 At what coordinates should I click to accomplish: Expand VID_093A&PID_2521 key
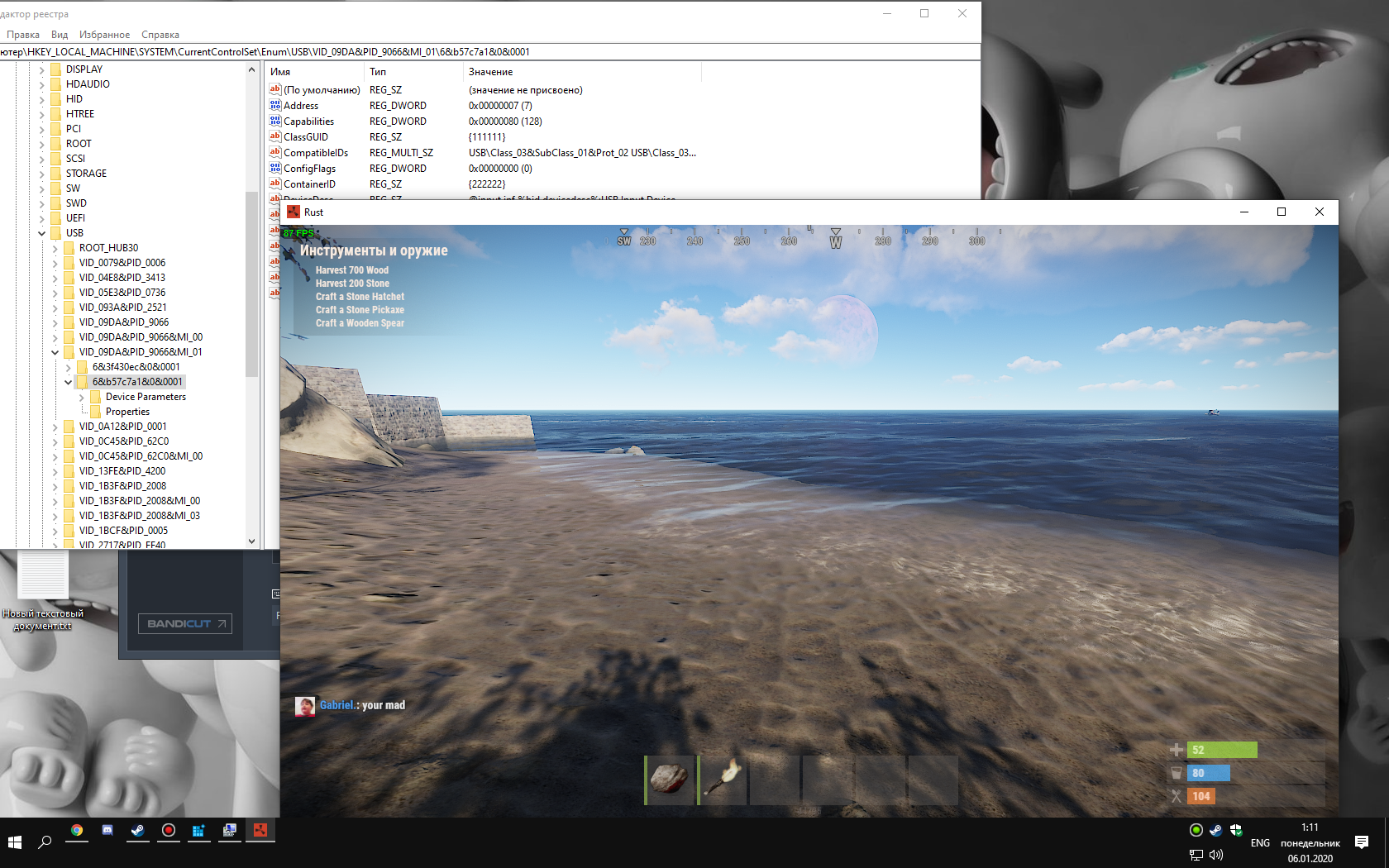[55, 308]
